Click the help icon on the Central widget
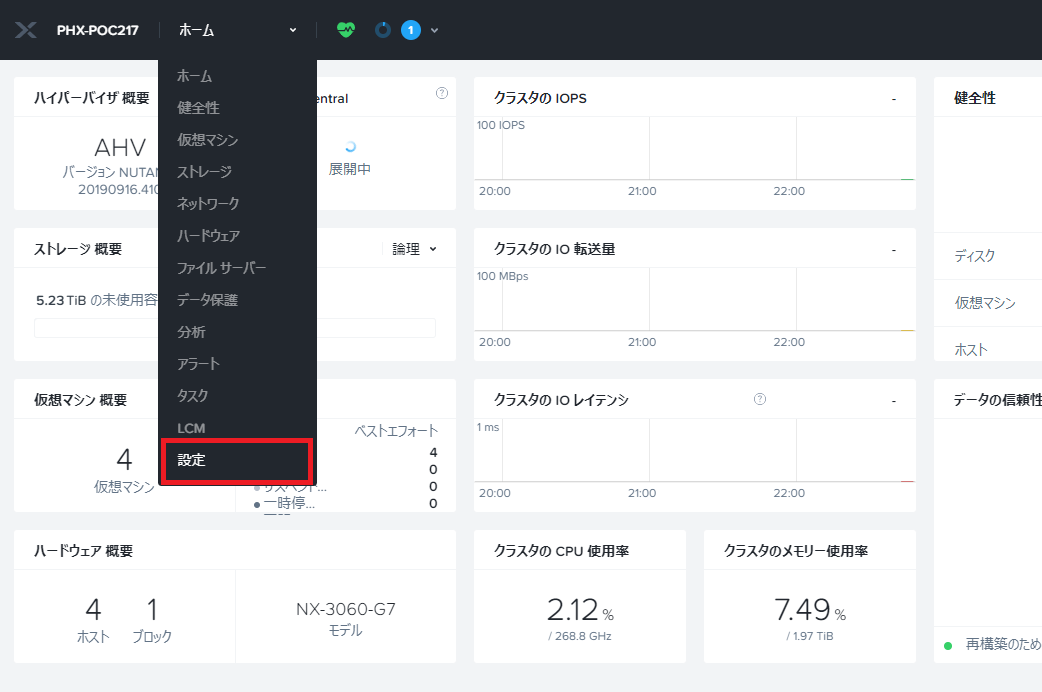 [x=442, y=93]
